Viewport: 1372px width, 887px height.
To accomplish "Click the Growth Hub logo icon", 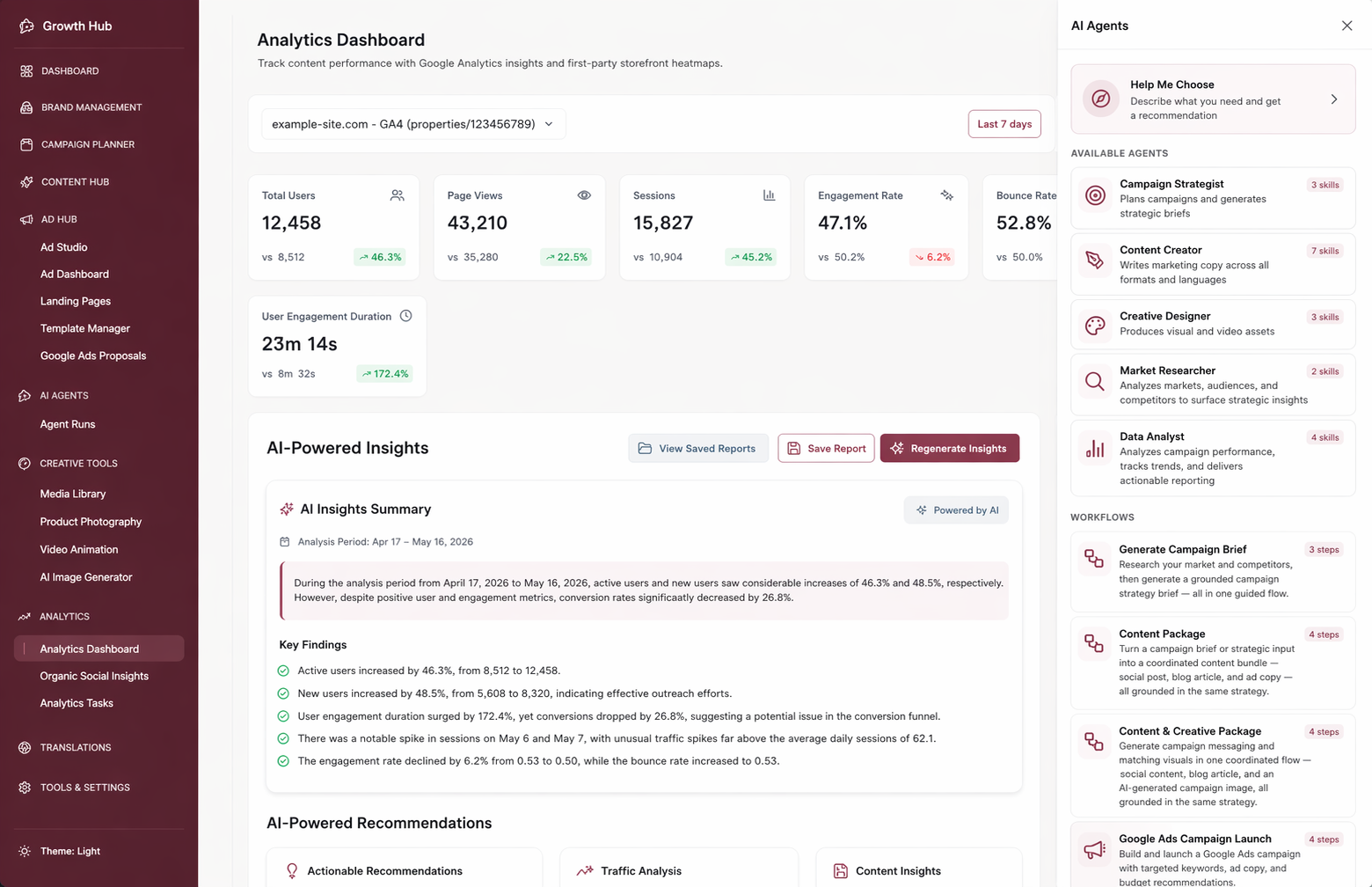I will pos(26,26).
